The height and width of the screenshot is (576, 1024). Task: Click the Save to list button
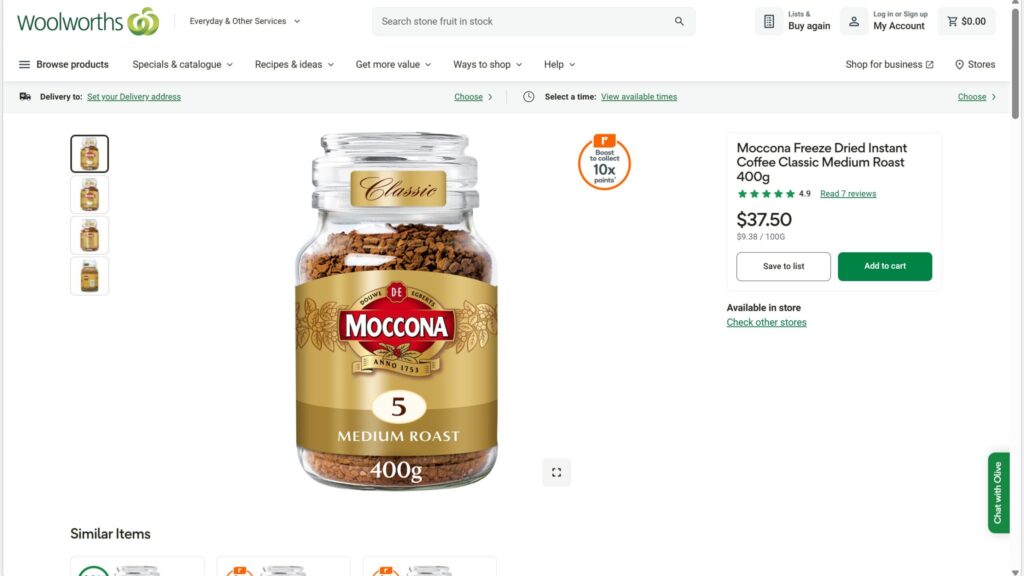pyautogui.click(x=783, y=266)
